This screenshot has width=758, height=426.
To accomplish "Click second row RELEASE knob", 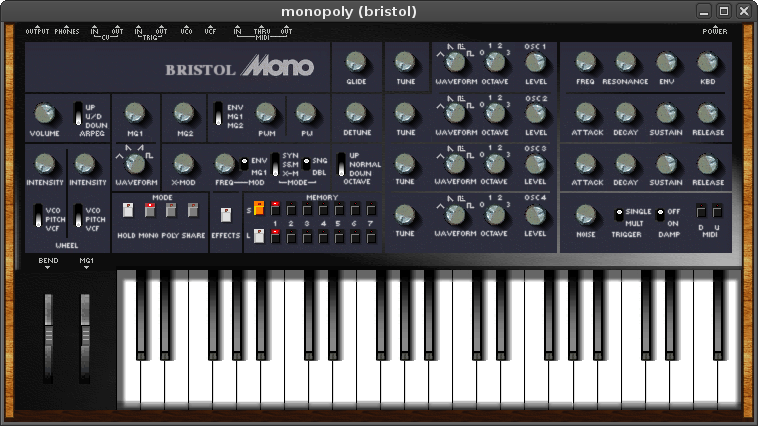I will pyautogui.click(x=707, y=164).
